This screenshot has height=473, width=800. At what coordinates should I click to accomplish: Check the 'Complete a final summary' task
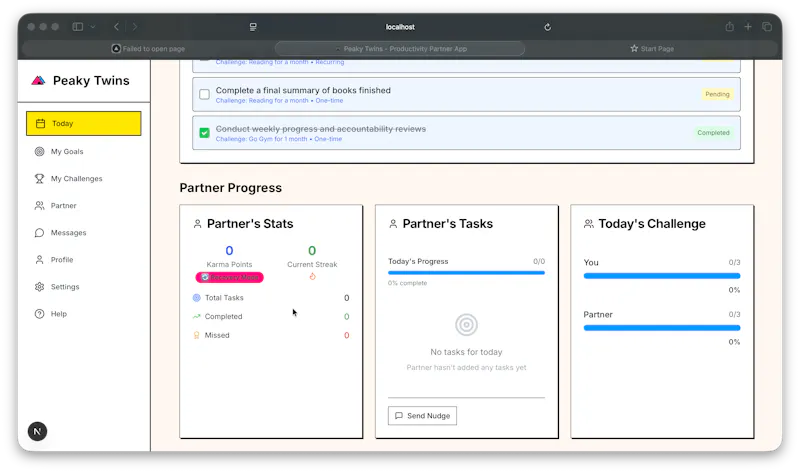click(x=205, y=94)
